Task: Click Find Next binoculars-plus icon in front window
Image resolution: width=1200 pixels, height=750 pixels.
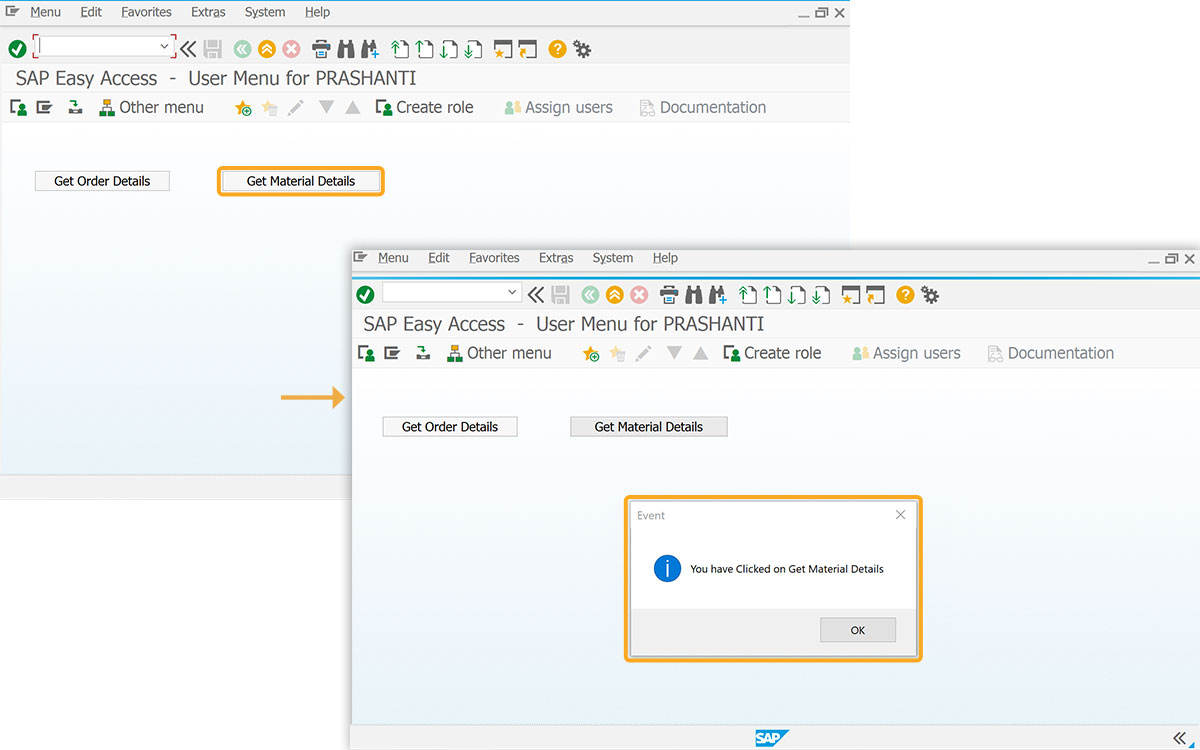Action: coord(717,294)
